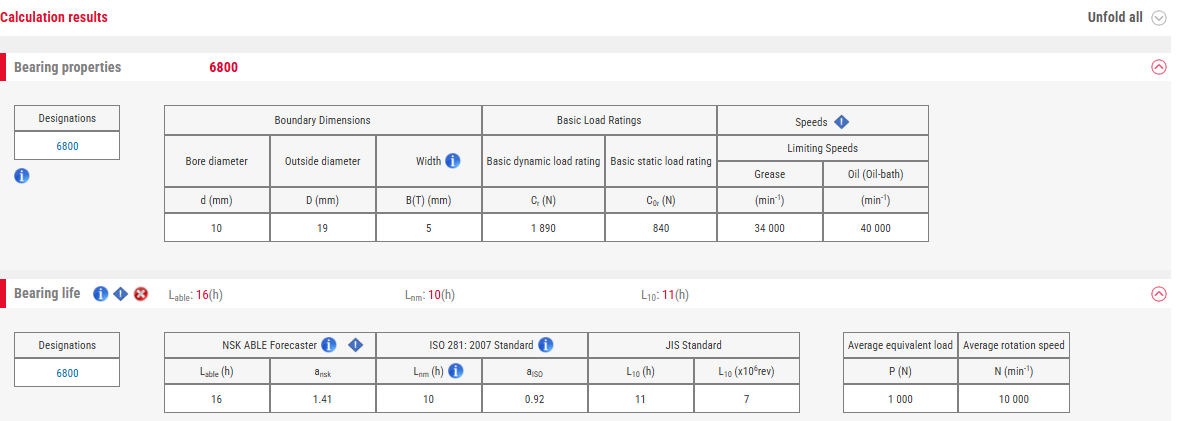This screenshot has width=1178, height=421.
Task: Click the L10 (x10⁶rev) value 7
Action: pyautogui.click(x=746, y=399)
